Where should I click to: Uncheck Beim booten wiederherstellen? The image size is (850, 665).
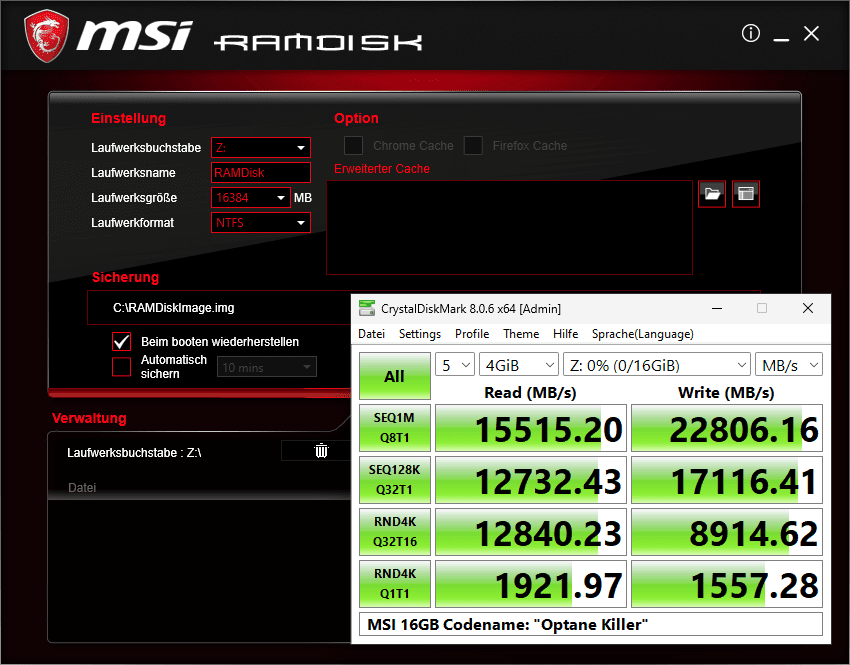click(121, 341)
